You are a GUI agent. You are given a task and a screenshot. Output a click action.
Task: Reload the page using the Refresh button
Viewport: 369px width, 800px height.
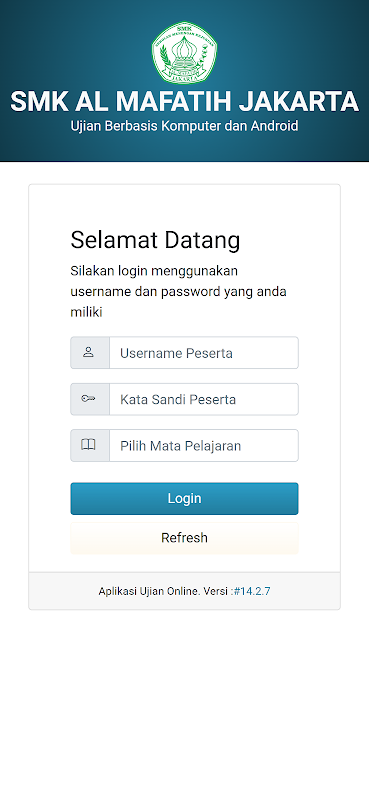tap(184, 538)
